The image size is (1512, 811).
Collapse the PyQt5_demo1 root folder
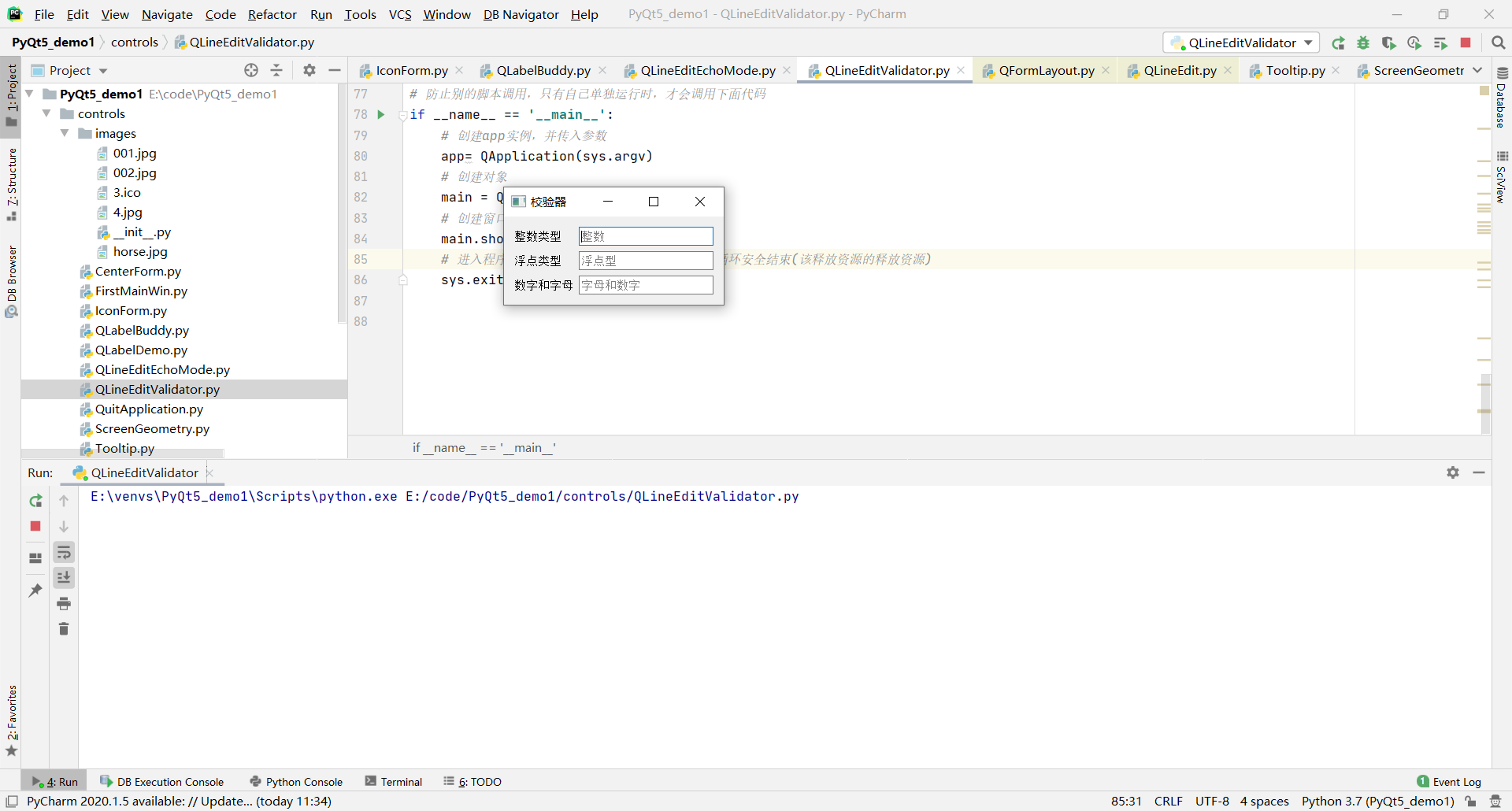pos(29,94)
